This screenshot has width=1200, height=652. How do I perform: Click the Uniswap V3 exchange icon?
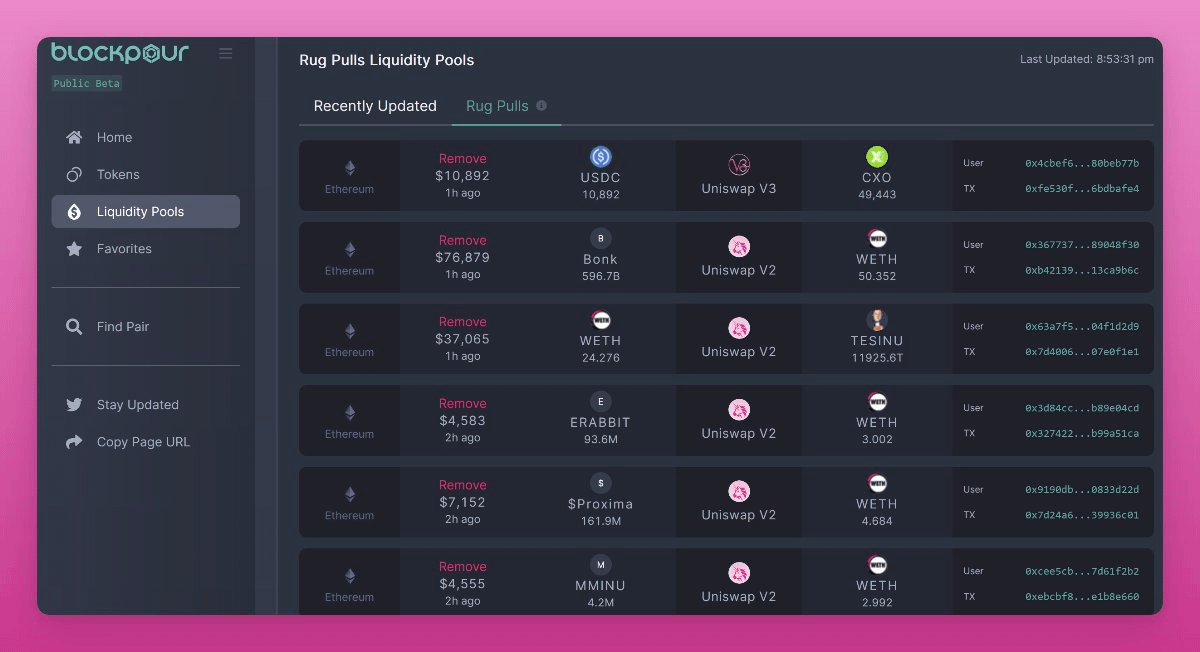tap(739, 165)
